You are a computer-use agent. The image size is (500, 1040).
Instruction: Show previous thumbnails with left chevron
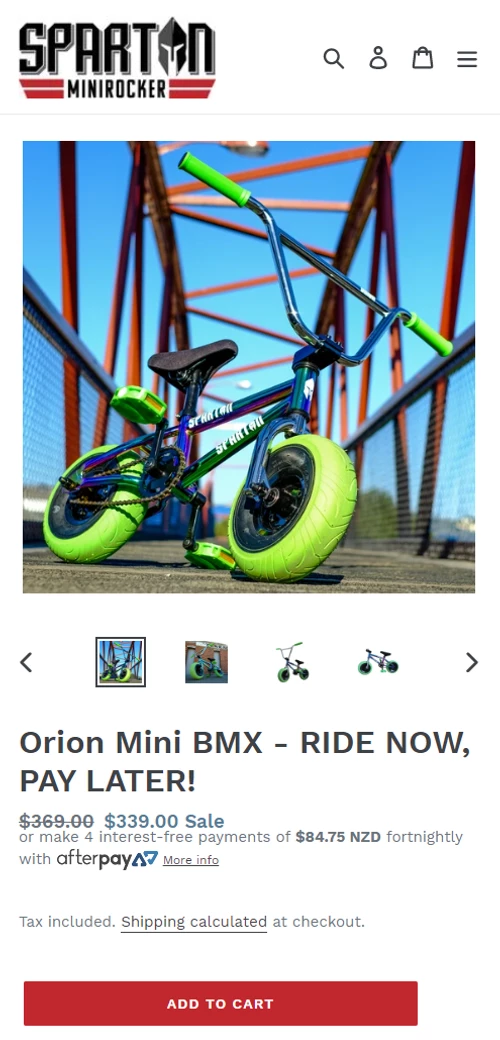click(27, 662)
